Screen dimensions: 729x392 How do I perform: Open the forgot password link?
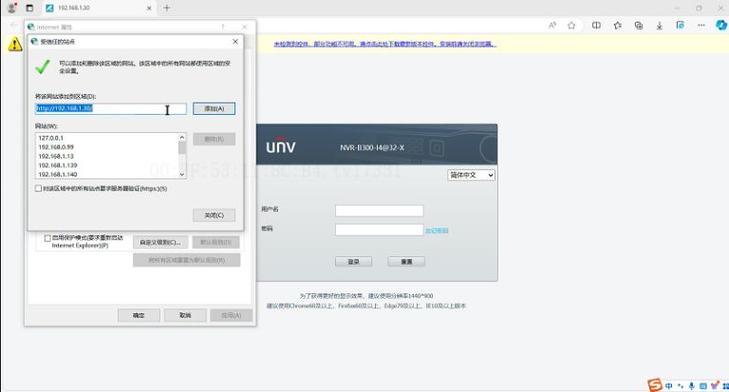click(x=437, y=231)
